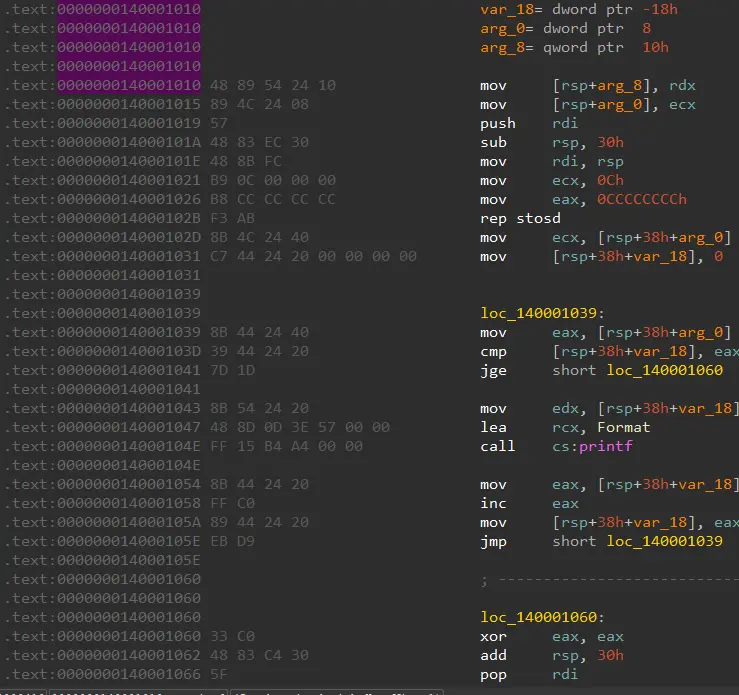Screen dimensions: 739x695
Task: Select the pop rdi instruction
Action: tap(529, 674)
